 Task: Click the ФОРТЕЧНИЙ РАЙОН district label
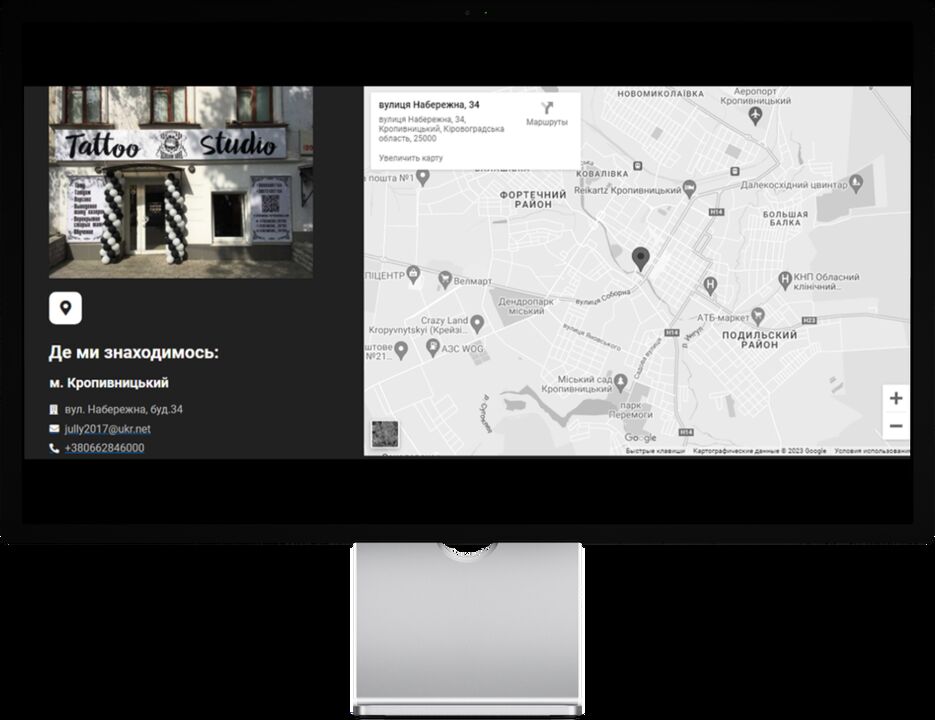(533, 199)
